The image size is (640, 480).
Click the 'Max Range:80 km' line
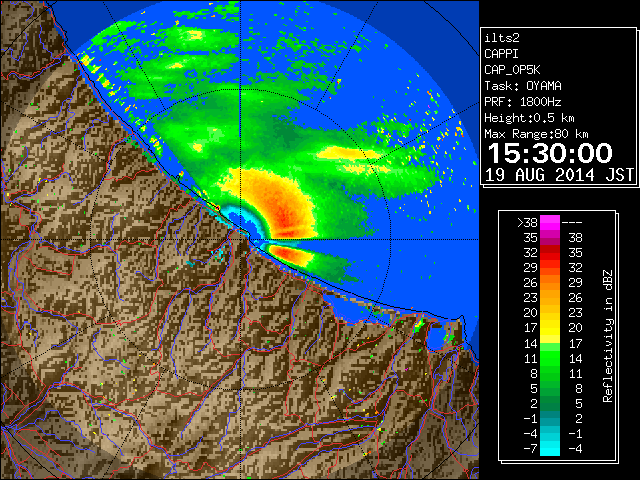tap(536, 134)
